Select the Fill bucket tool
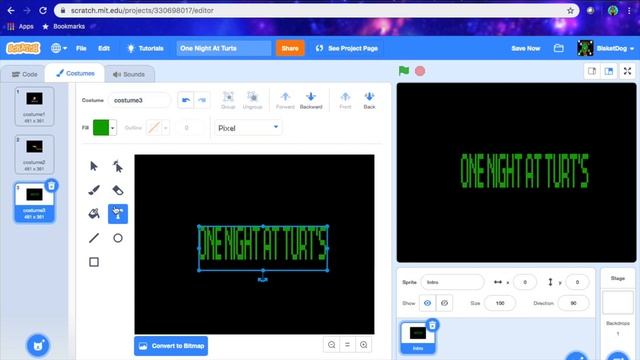 [94, 214]
